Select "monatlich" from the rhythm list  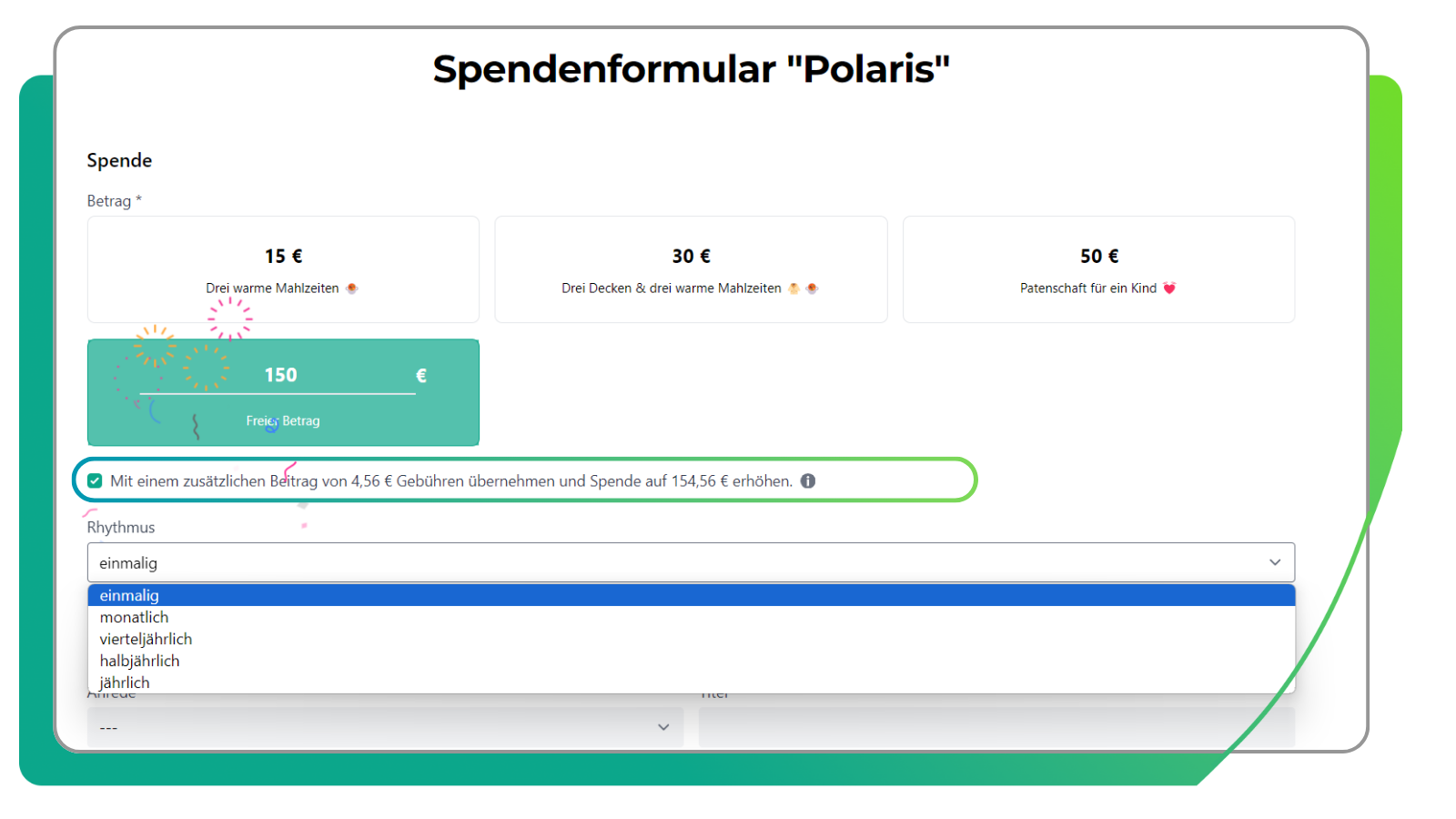[x=134, y=617]
